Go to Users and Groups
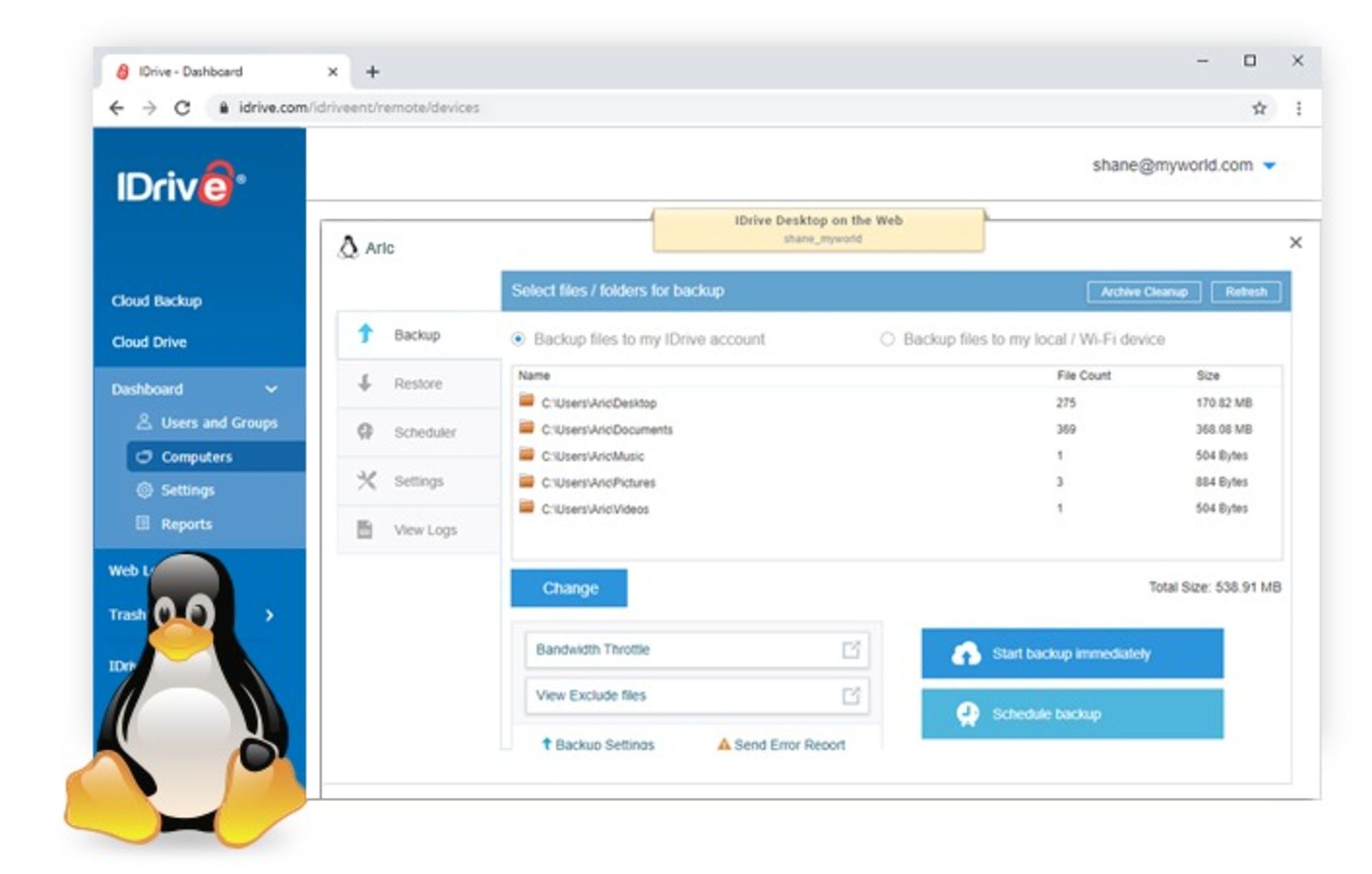 pyautogui.click(x=219, y=422)
